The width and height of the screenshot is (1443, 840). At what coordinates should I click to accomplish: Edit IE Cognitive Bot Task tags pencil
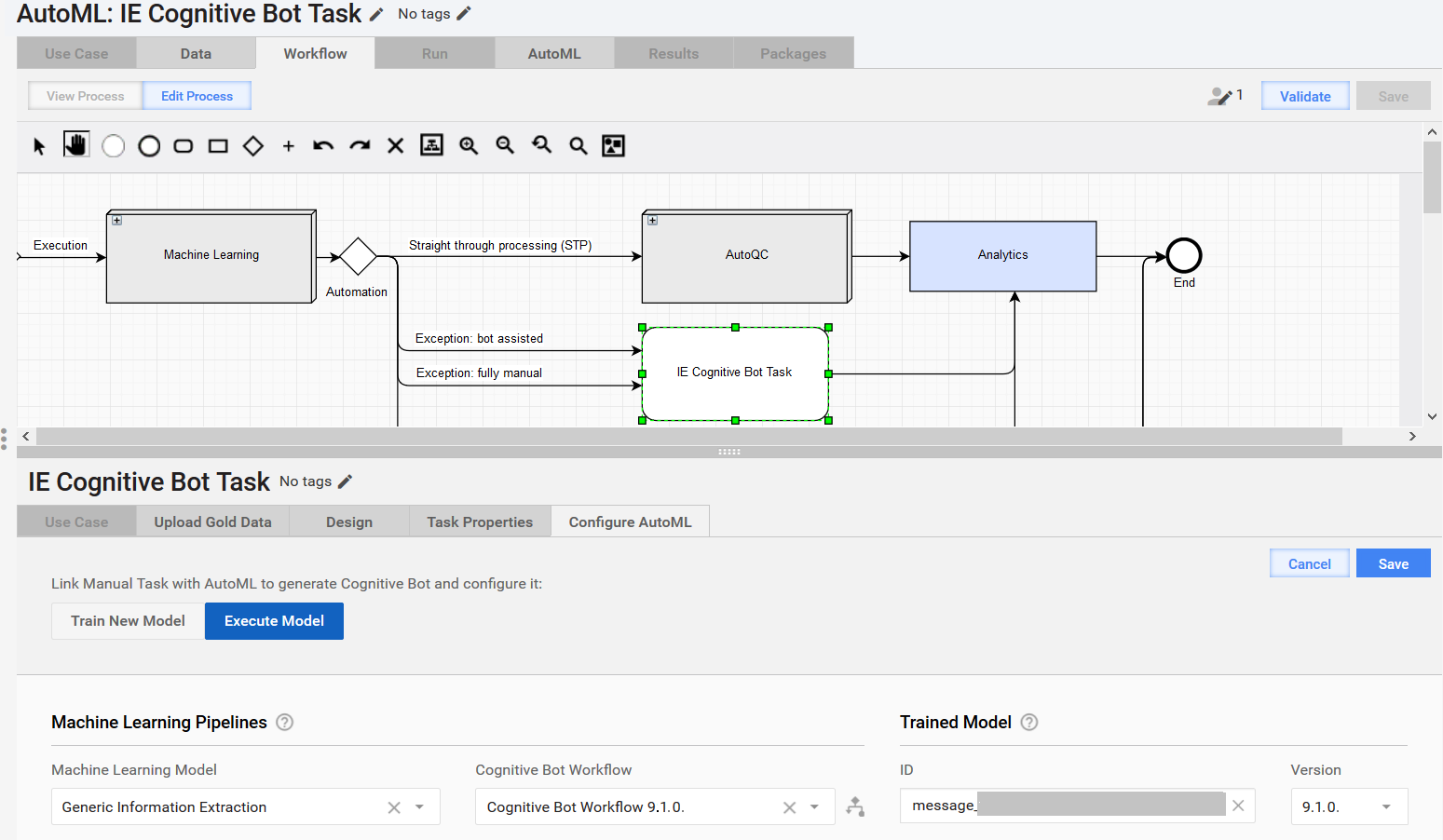click(345, 481)
